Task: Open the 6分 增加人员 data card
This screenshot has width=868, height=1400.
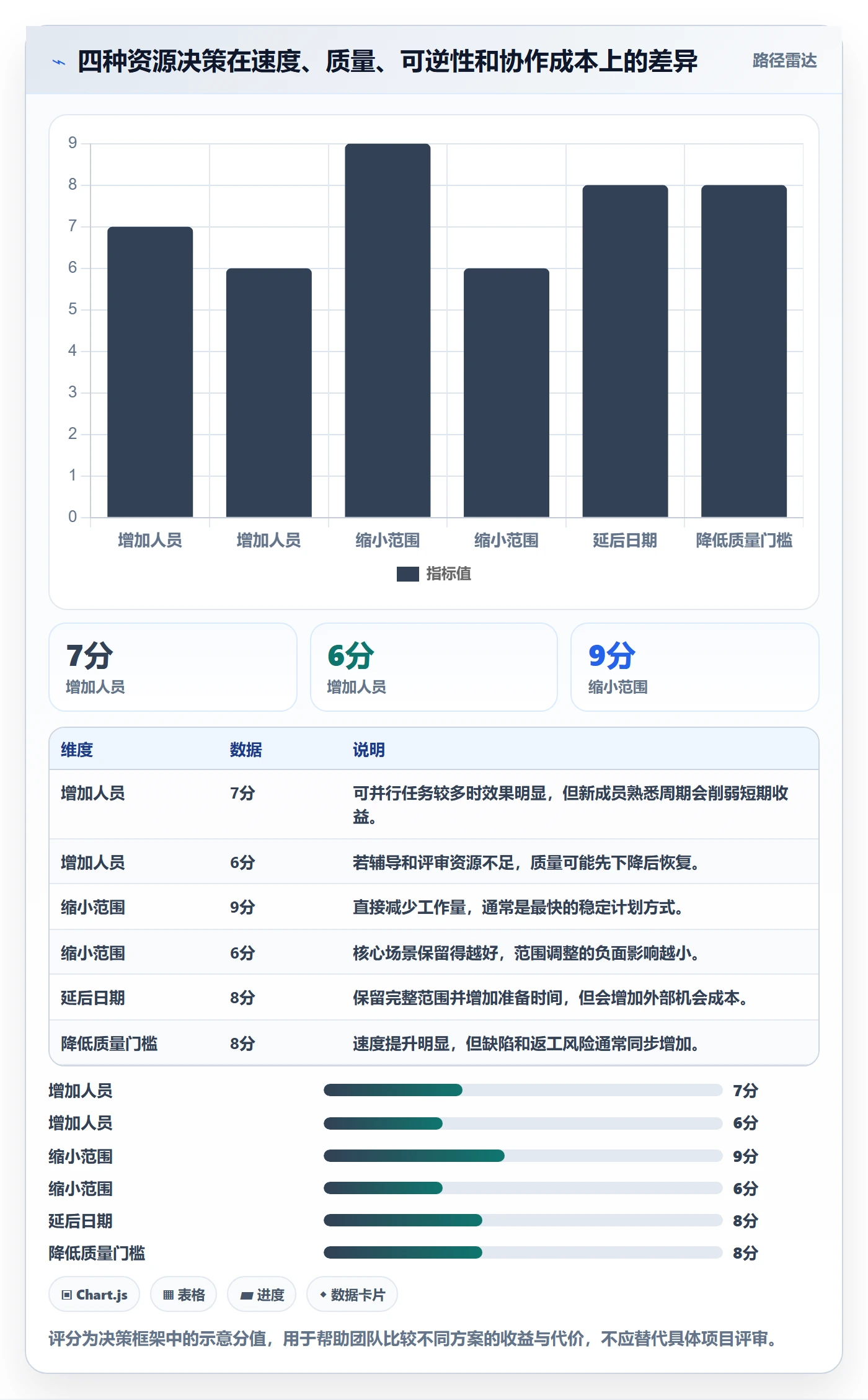Action: [x=434, y=667]
